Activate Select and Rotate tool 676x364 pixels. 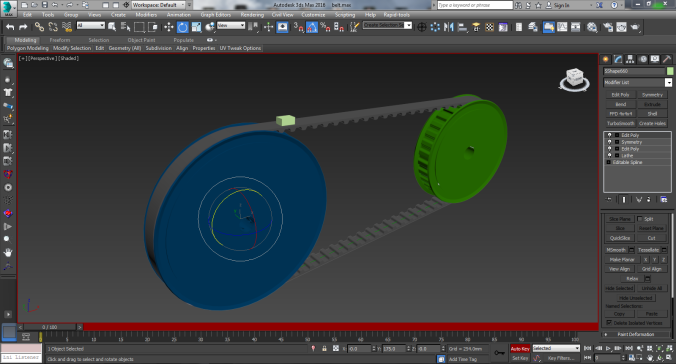coord(183,27)
